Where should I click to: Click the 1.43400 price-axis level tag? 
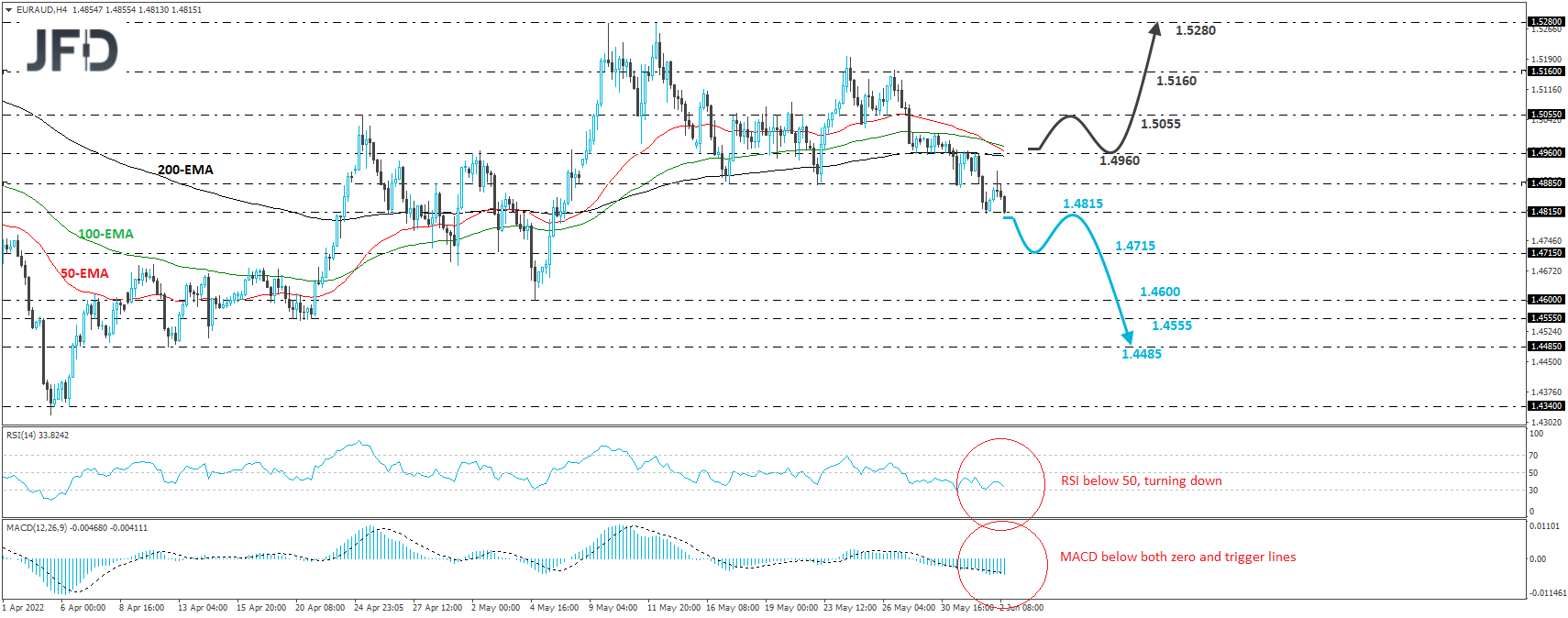coord(1546,405)
